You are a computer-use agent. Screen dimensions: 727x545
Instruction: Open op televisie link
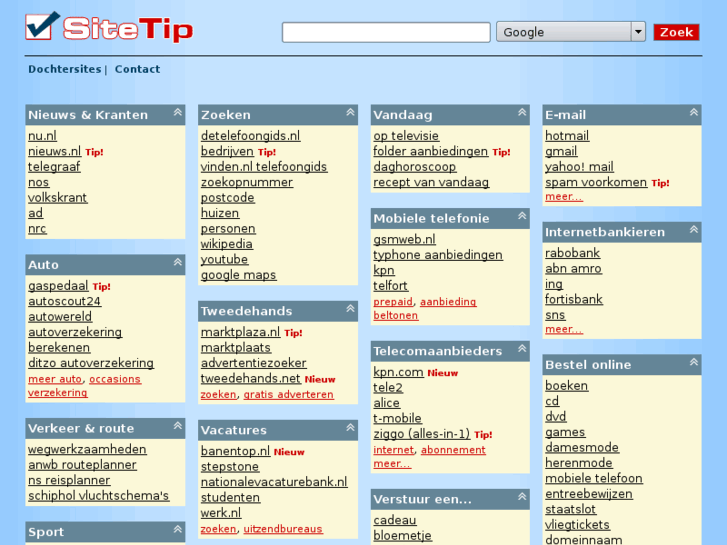click(x=406, y=136)
